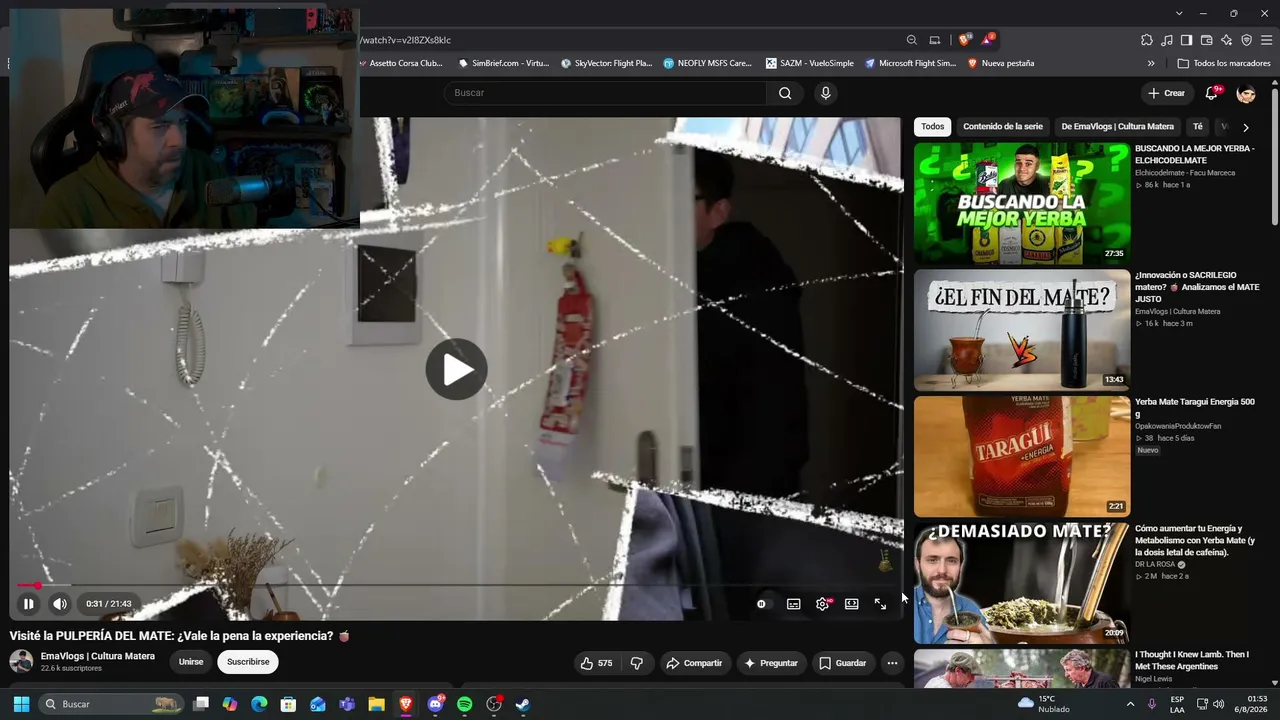Screen dimensions: 1280x720
Task: Open Steam from the taskbar
Action: click(x=523, y=704)
